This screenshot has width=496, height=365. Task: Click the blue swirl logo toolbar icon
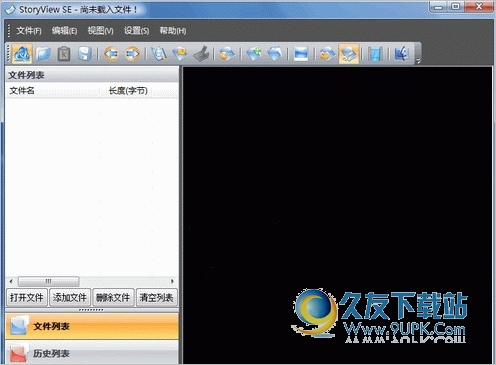[22, 53]
